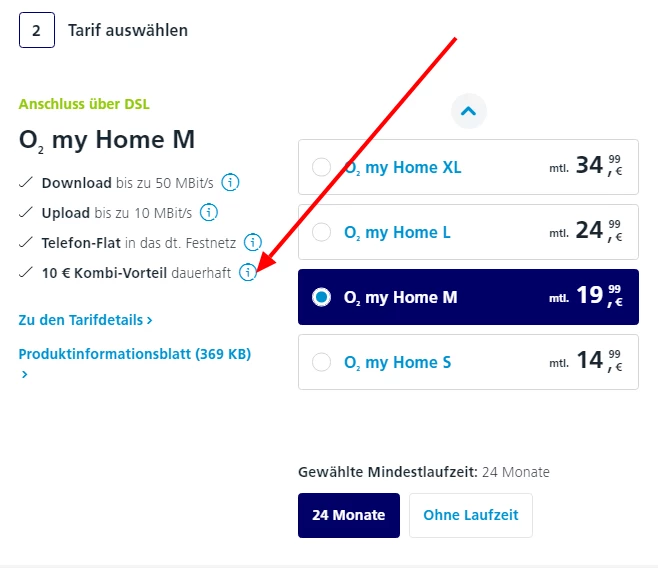Click the Anschluss über DSL label
Image resolution: width=658 pixels, height=568 pixels.
click(x=84, y=104)
